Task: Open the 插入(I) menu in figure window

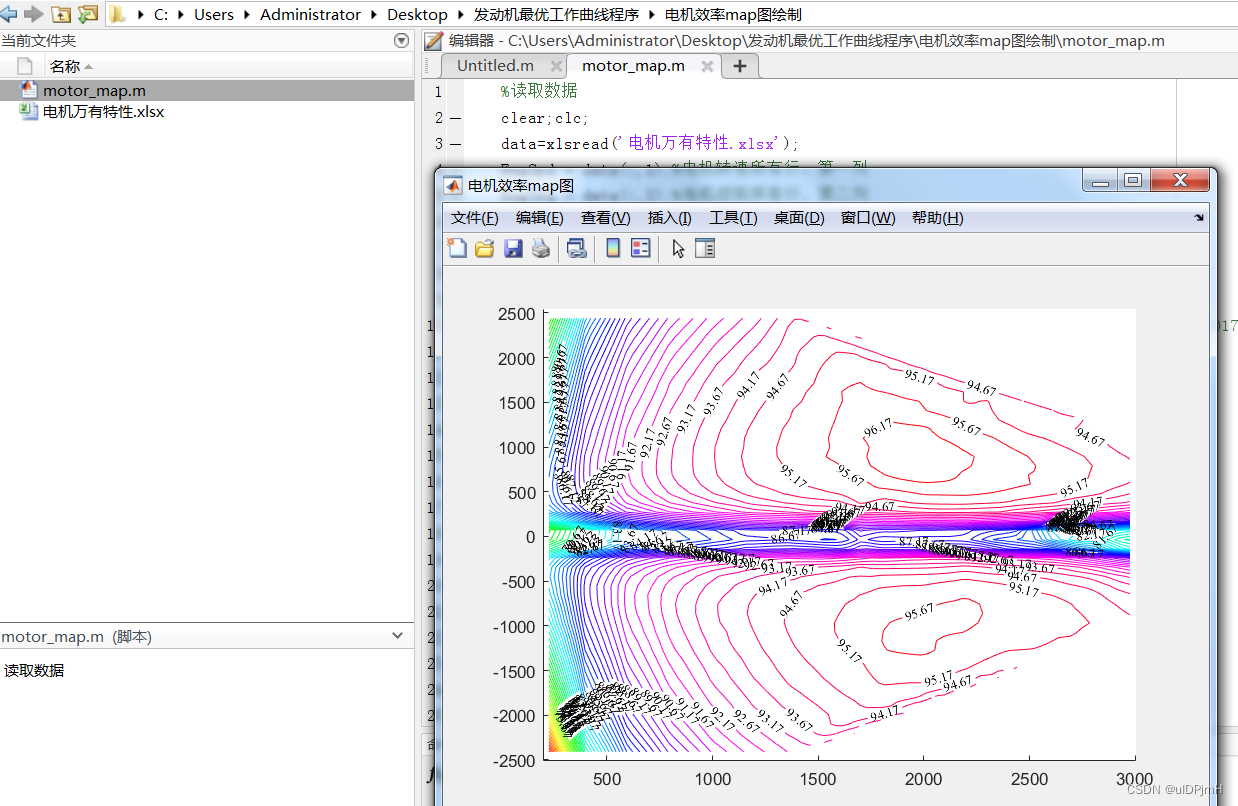Action: [x=670, y=218]
